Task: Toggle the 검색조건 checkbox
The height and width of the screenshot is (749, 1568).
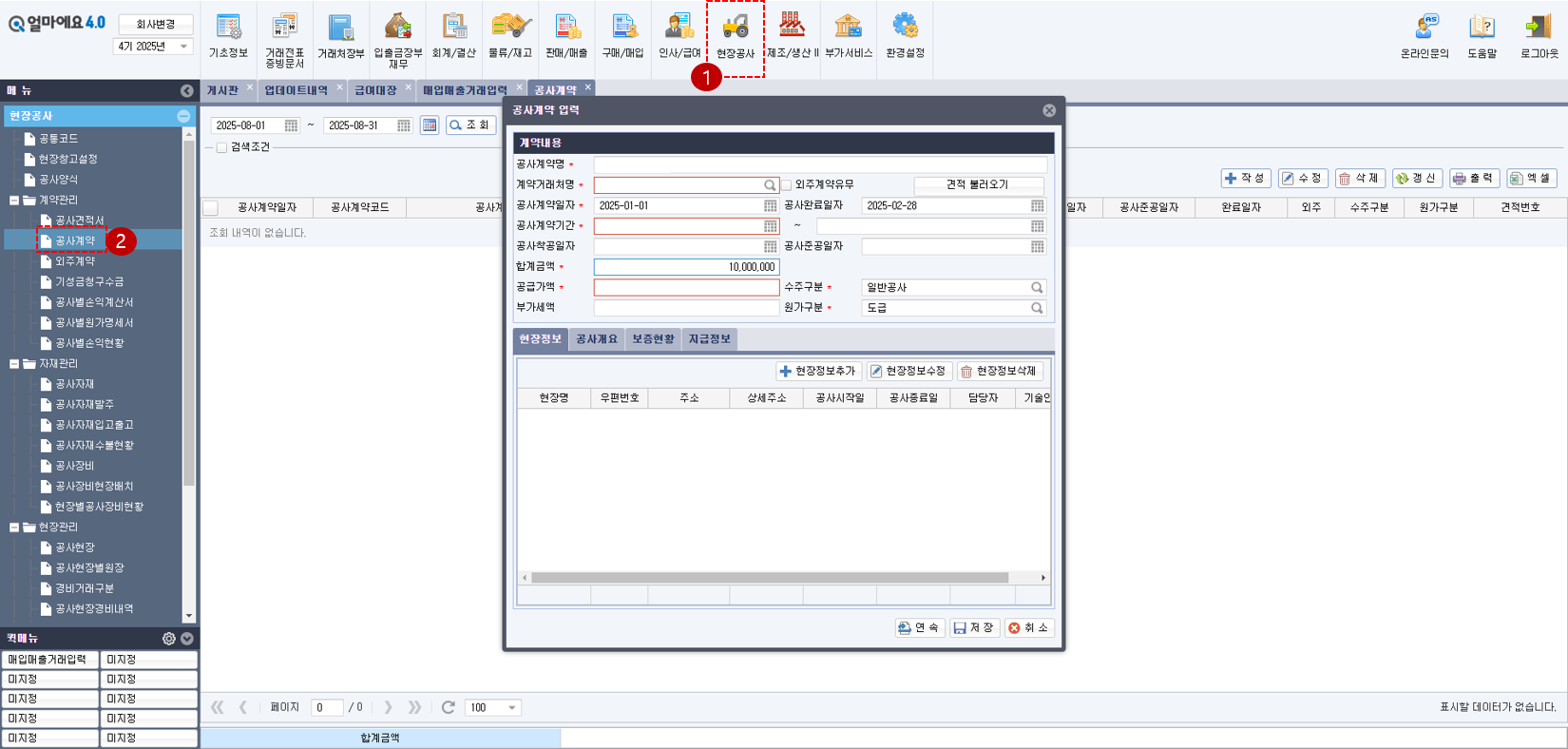Action: [x=221, y=147]
